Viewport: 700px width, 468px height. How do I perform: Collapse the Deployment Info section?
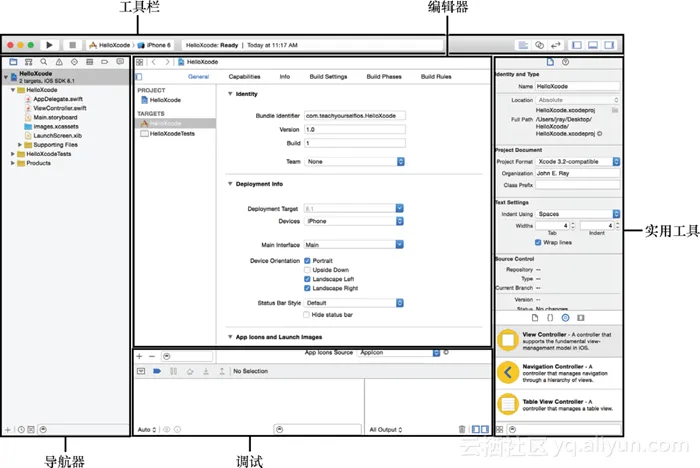(230, 184)
